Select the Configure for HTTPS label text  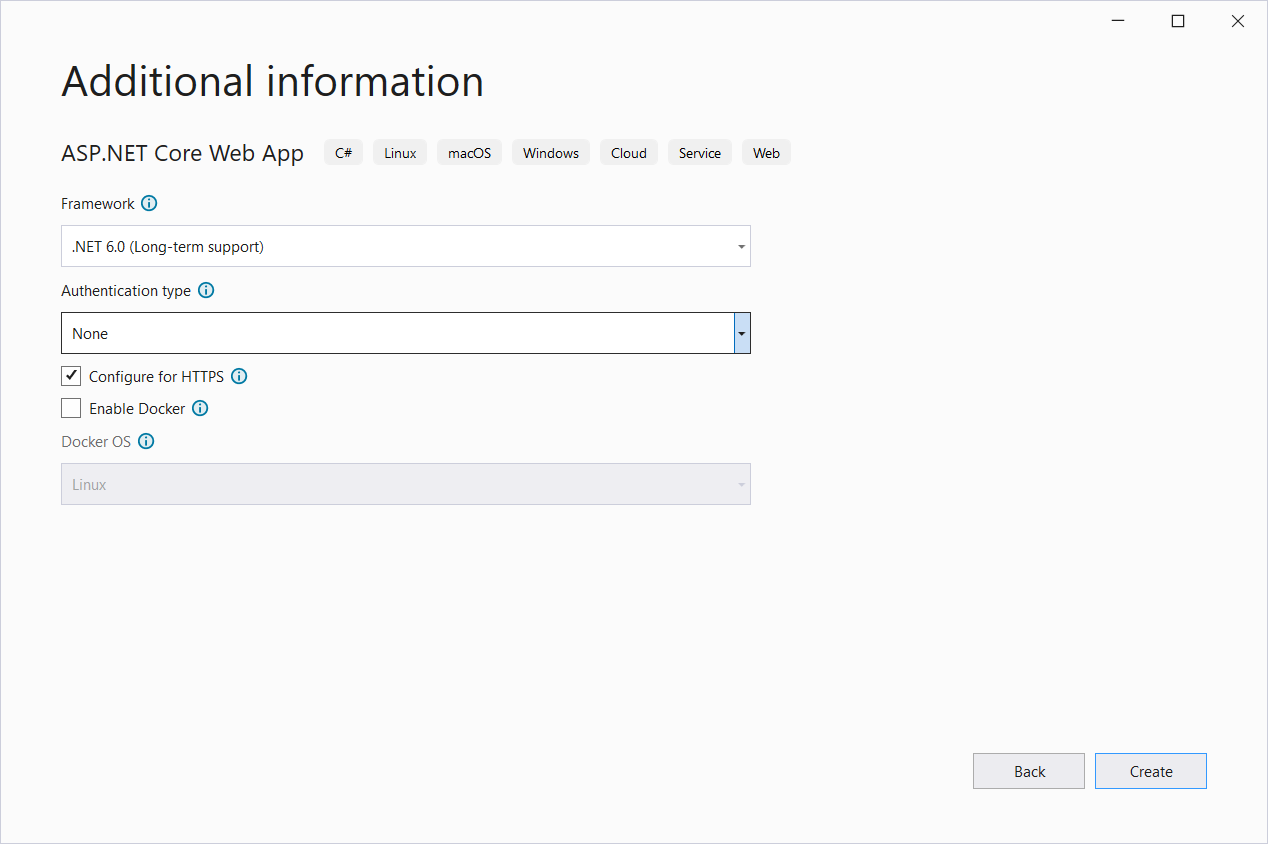click(157, 377)
